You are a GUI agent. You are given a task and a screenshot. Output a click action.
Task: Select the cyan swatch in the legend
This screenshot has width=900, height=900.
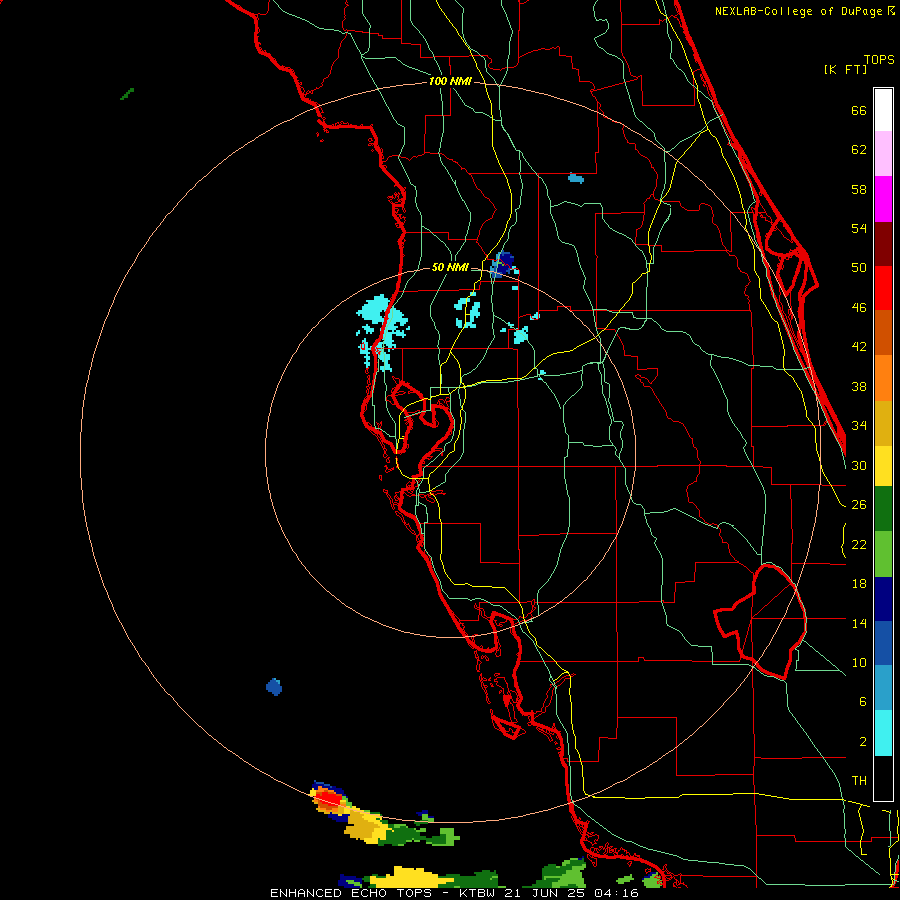coord(883,733)
